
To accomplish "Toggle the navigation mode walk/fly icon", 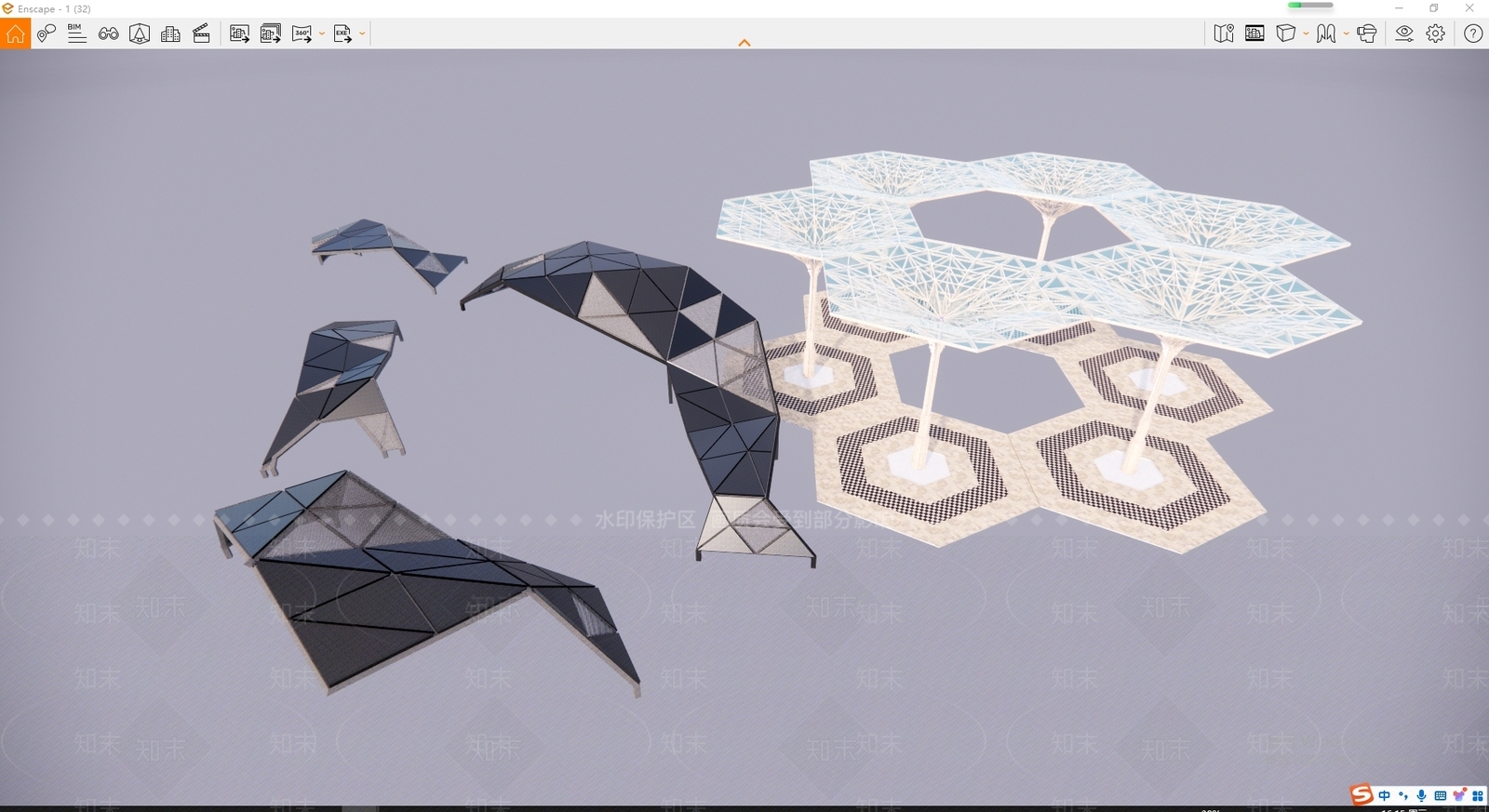I will click(x=1326, y=34).
